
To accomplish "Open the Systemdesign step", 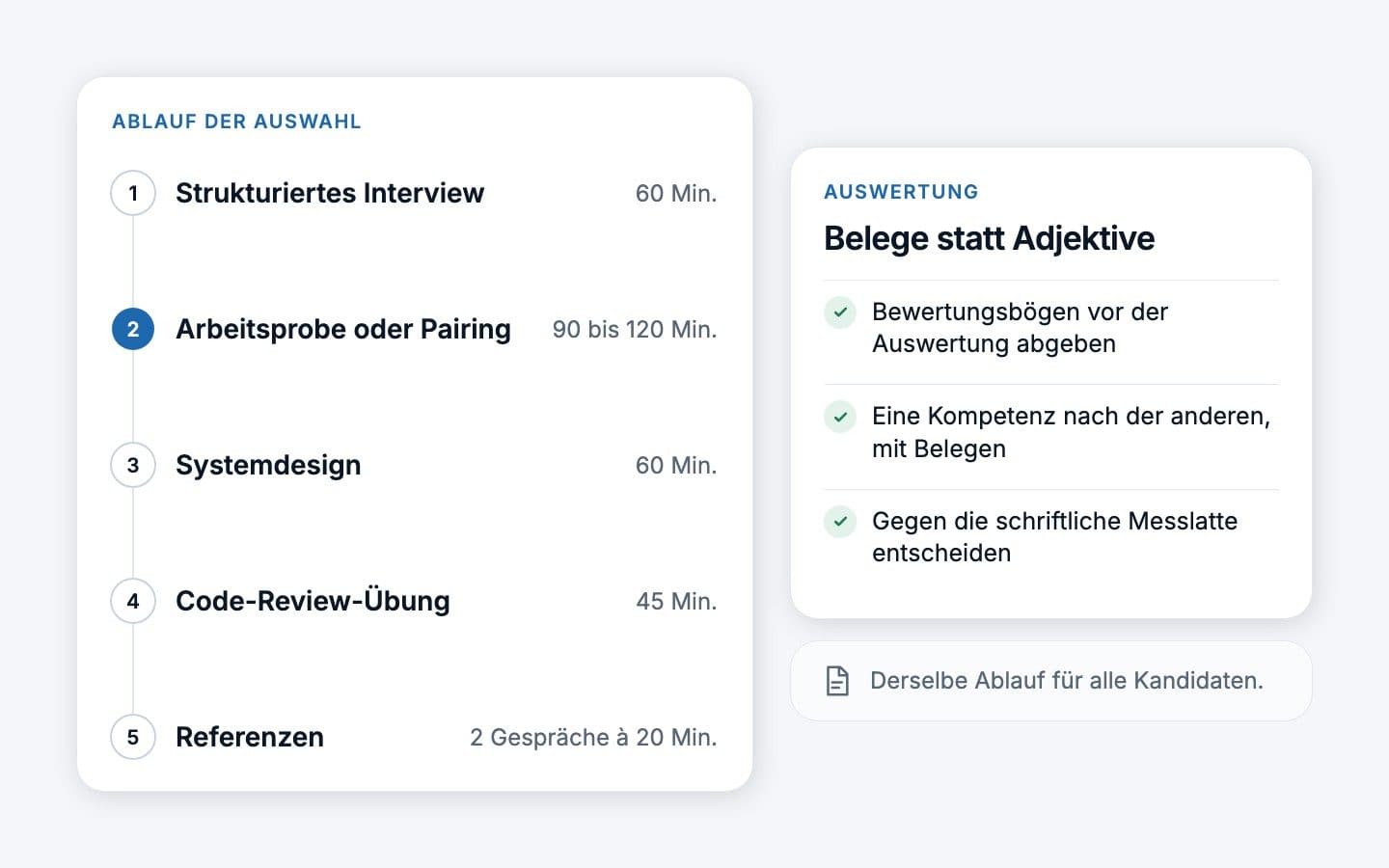I will 268,465.
